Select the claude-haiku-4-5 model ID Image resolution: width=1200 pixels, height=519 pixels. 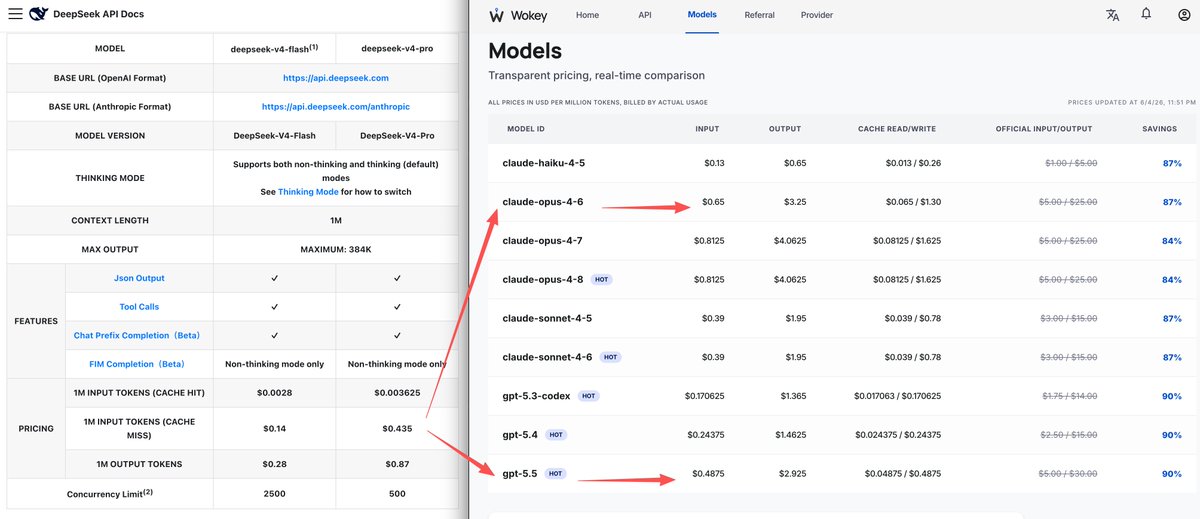pos(543,163)
